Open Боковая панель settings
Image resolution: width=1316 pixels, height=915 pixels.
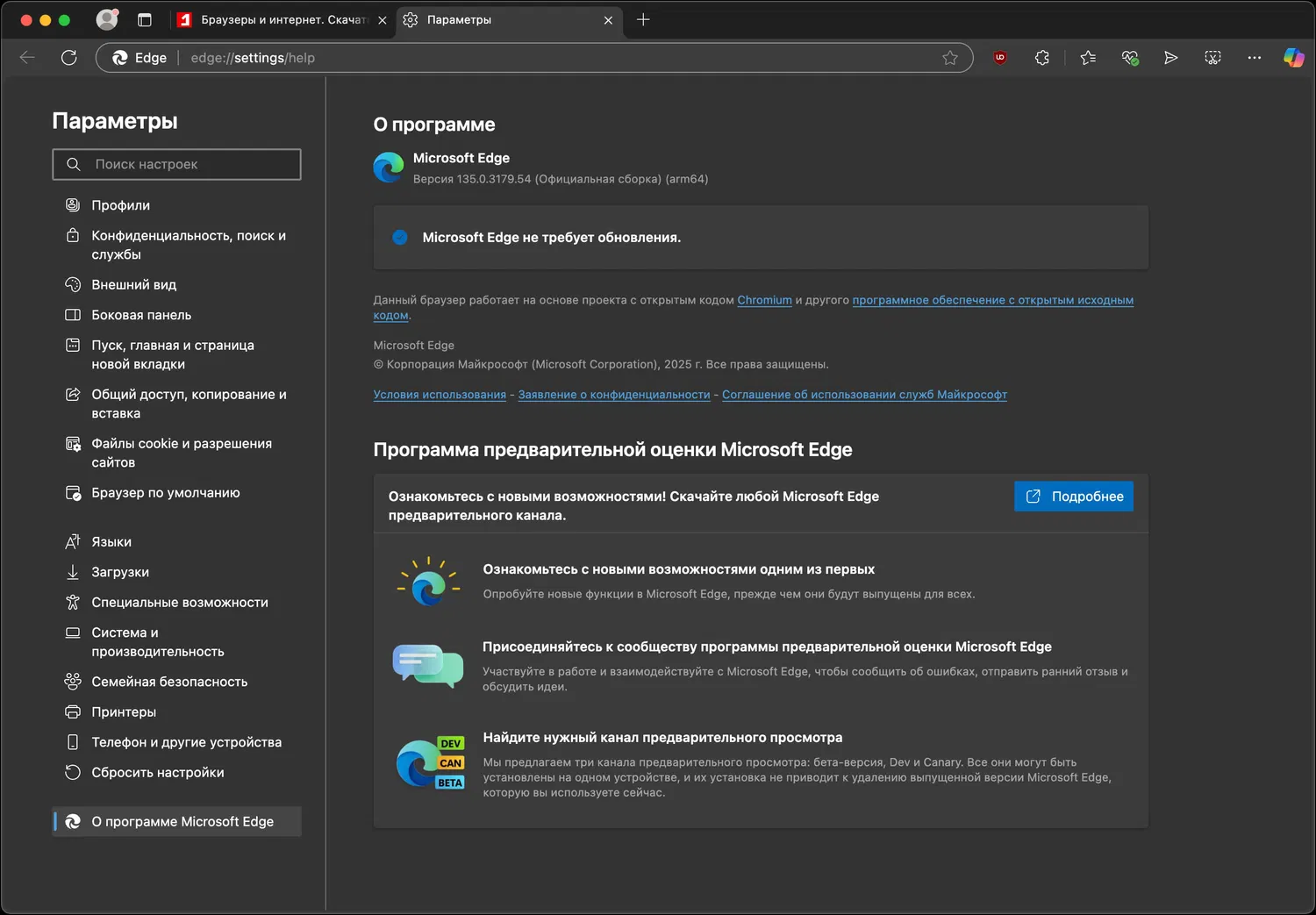click(x=176, y=315)
